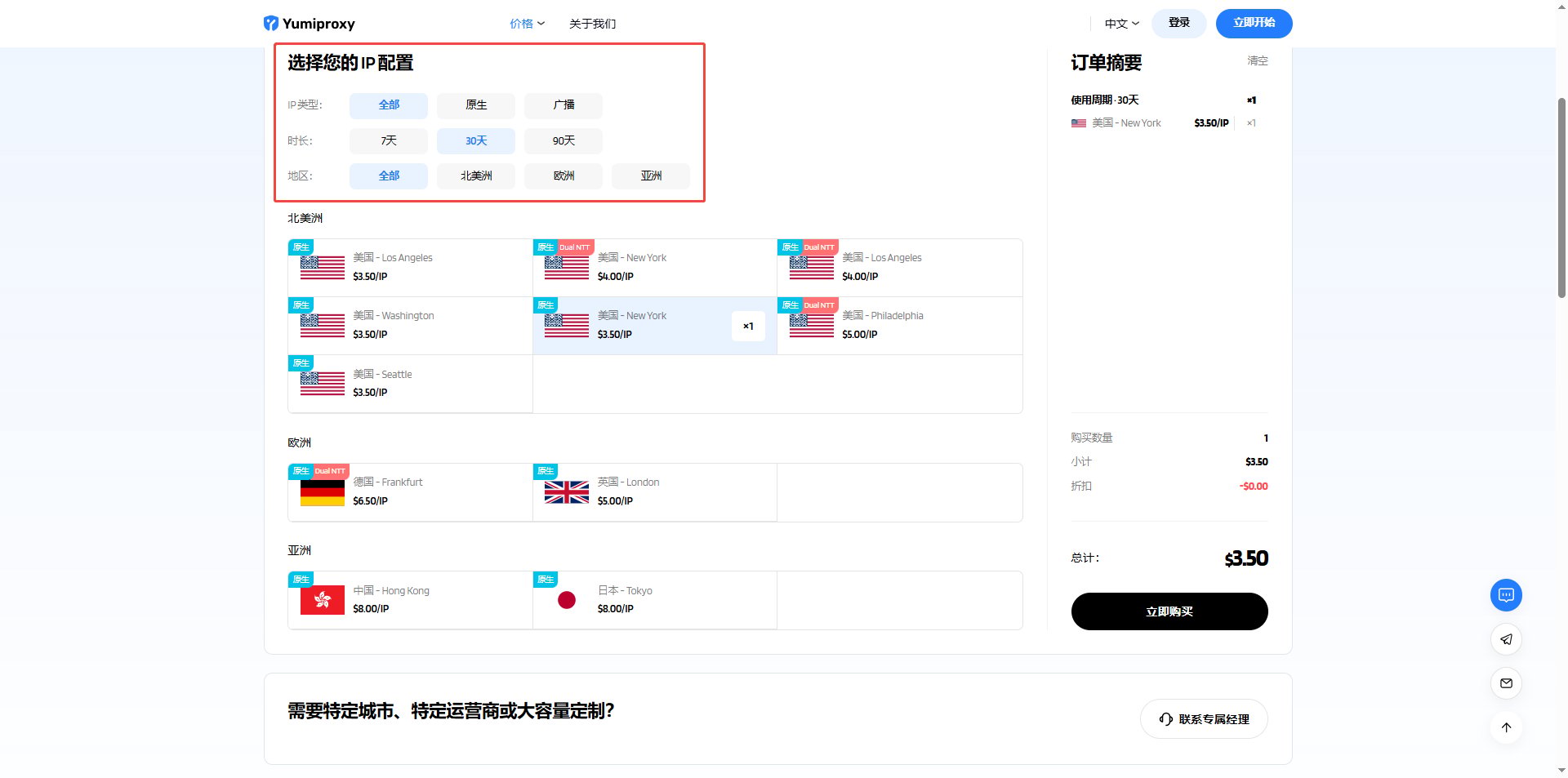Select region filter 全部
The image size is (1568, 778).
389,176
